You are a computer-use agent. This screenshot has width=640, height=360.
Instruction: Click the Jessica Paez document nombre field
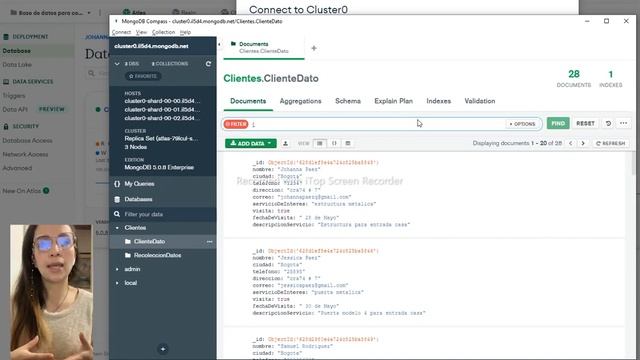tap(287, 258)
